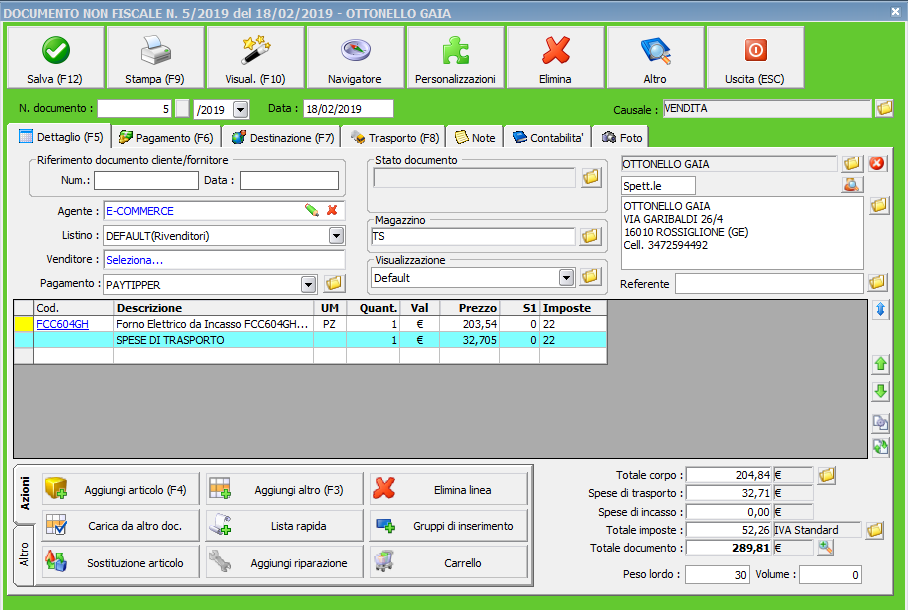Open the Visual. (F10) preview
This screenshot has width=908, height=610.
(x=255, y=57)
